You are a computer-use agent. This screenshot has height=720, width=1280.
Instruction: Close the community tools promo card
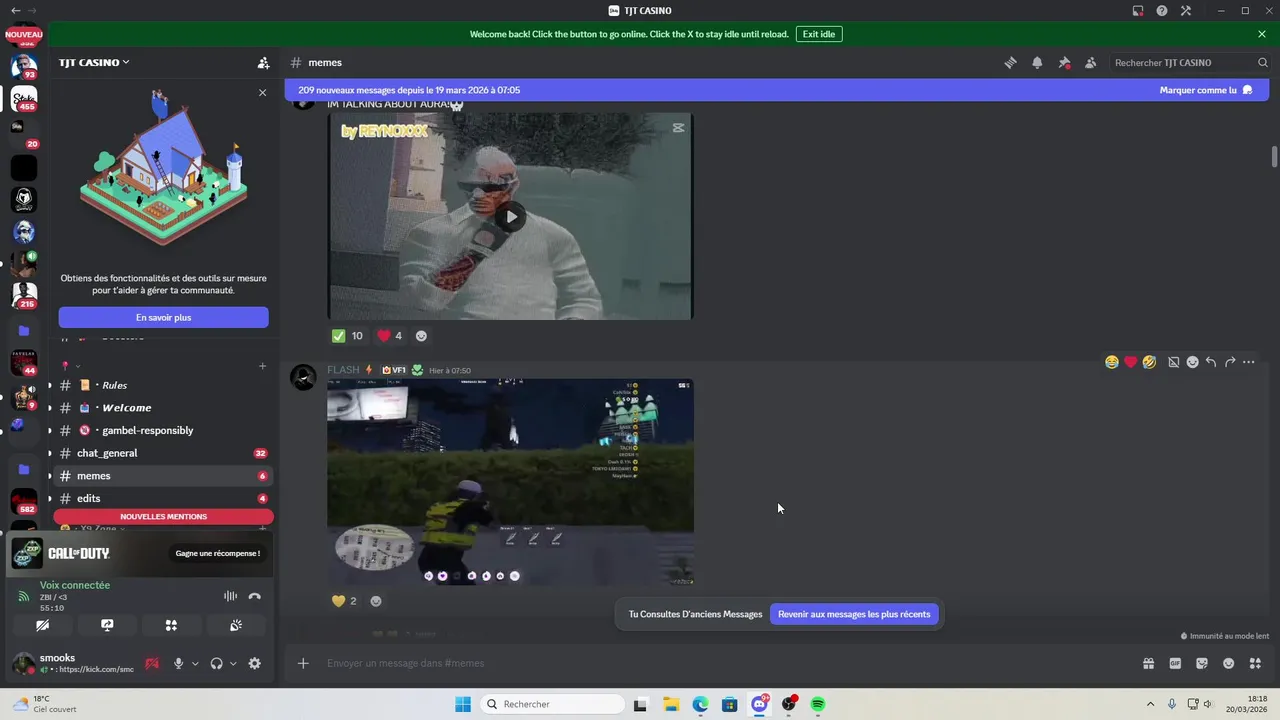point(262,92)
